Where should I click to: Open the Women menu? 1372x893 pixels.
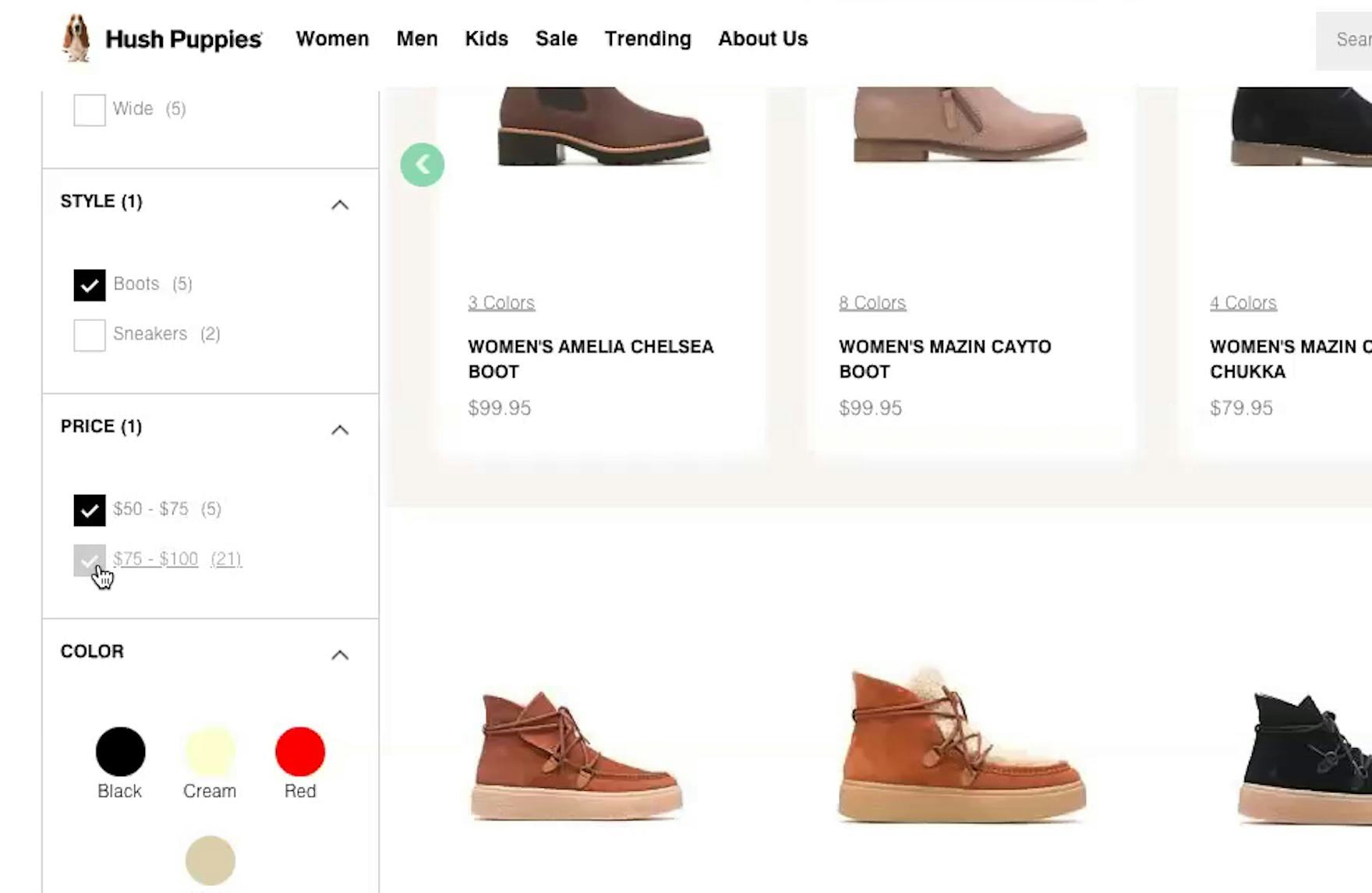tap(332, 39)
